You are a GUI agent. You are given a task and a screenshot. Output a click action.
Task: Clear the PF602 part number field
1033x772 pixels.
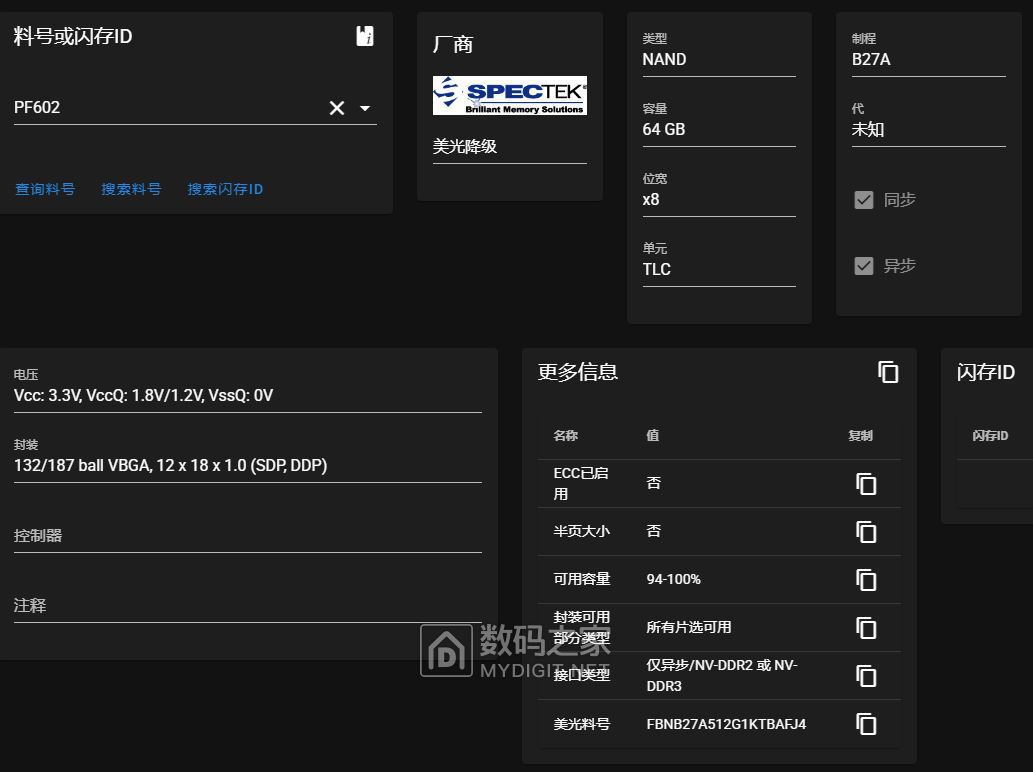point(337,108)
